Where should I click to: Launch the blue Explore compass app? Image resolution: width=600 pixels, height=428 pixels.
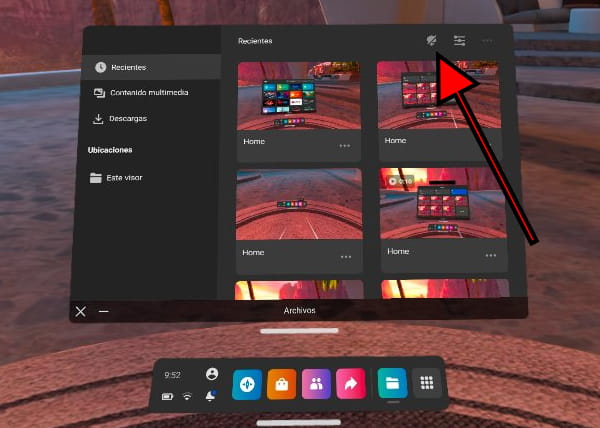coord(247,384)
